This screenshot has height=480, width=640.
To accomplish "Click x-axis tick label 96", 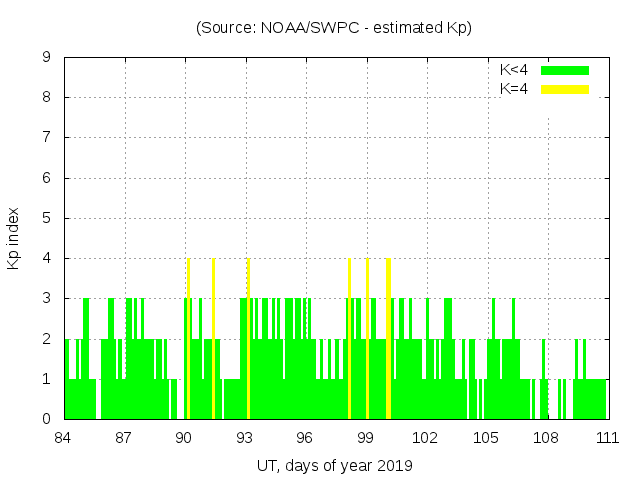I will coord(305,438).
